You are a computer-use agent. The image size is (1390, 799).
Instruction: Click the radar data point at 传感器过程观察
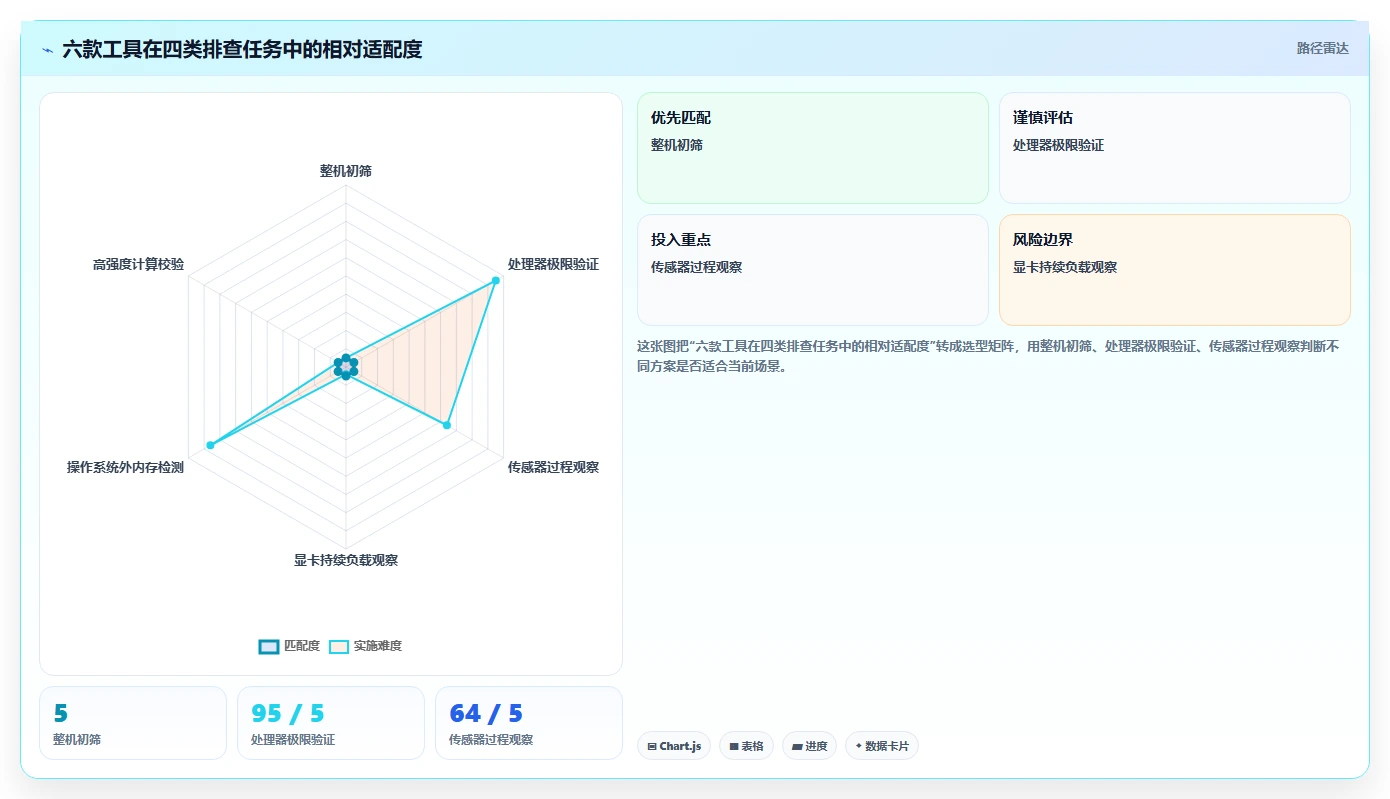pos(447,426)
